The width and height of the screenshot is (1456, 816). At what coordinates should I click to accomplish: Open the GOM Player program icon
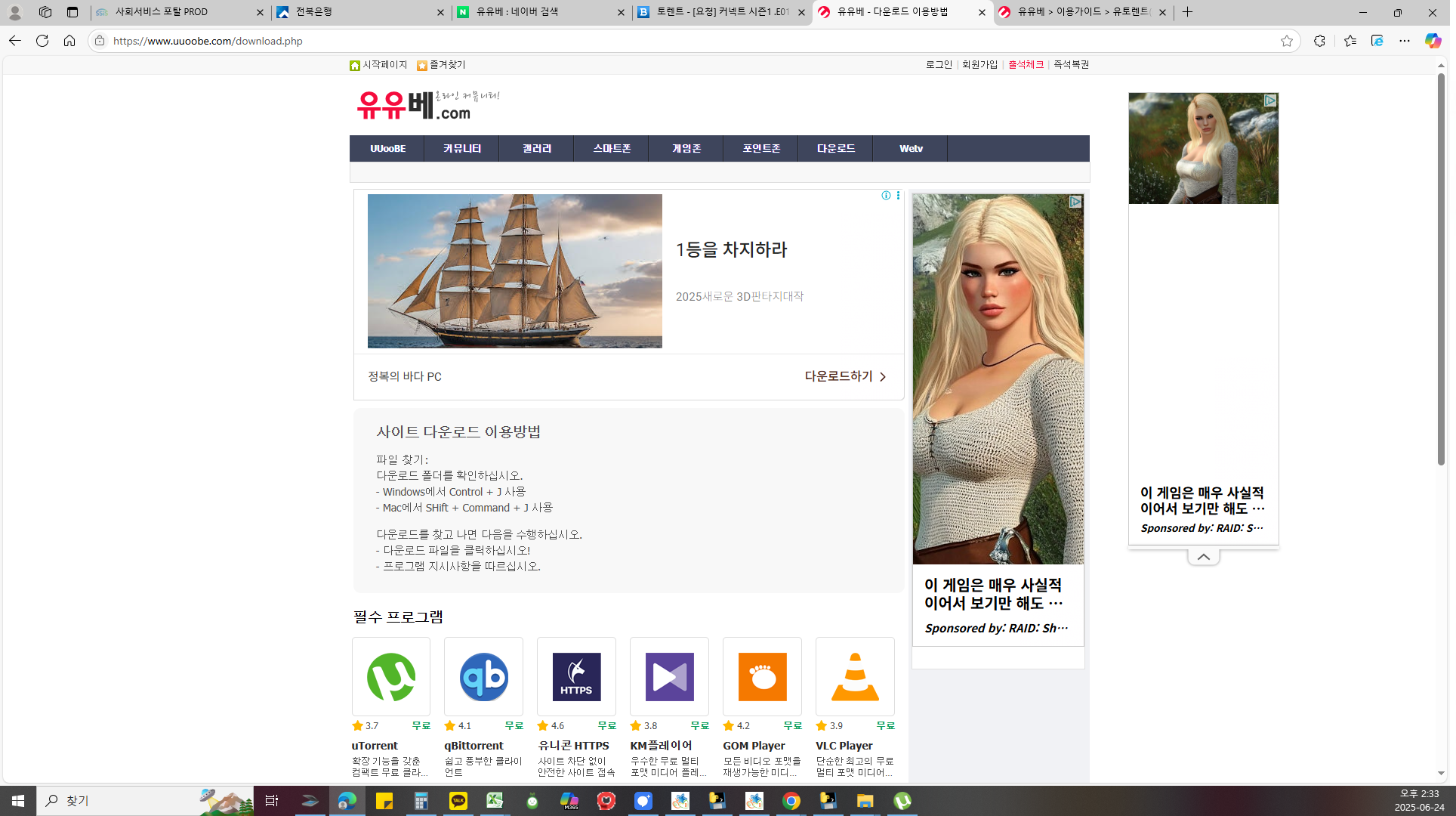pyautogui.click(x=762, y=676)
